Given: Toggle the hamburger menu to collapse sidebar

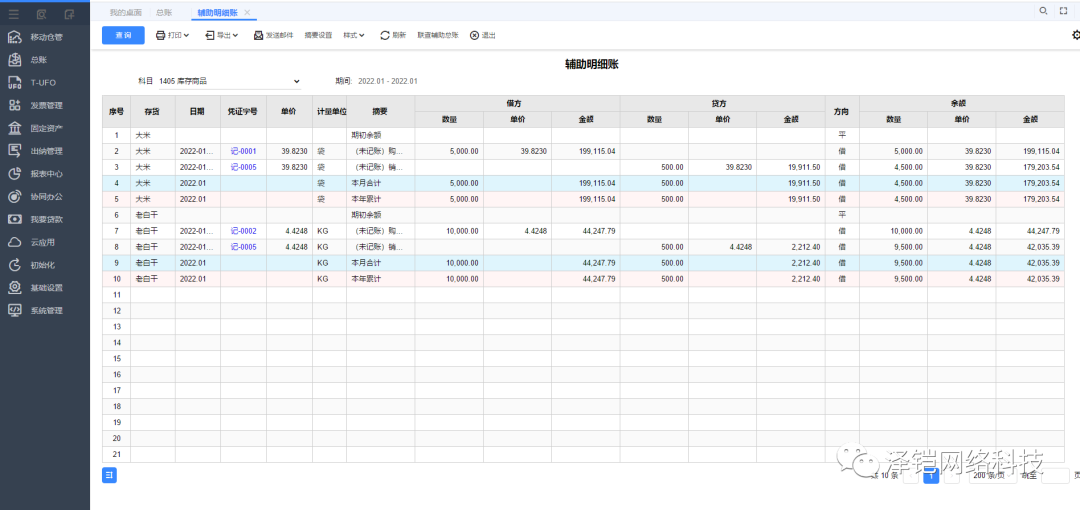Looking at the screenshot, I should click(x=14, y=14).
